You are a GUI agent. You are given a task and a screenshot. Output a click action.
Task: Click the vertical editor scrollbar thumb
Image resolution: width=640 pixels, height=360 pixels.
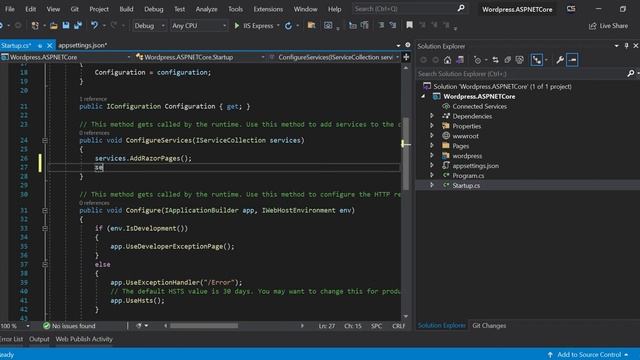click(406, 154)
